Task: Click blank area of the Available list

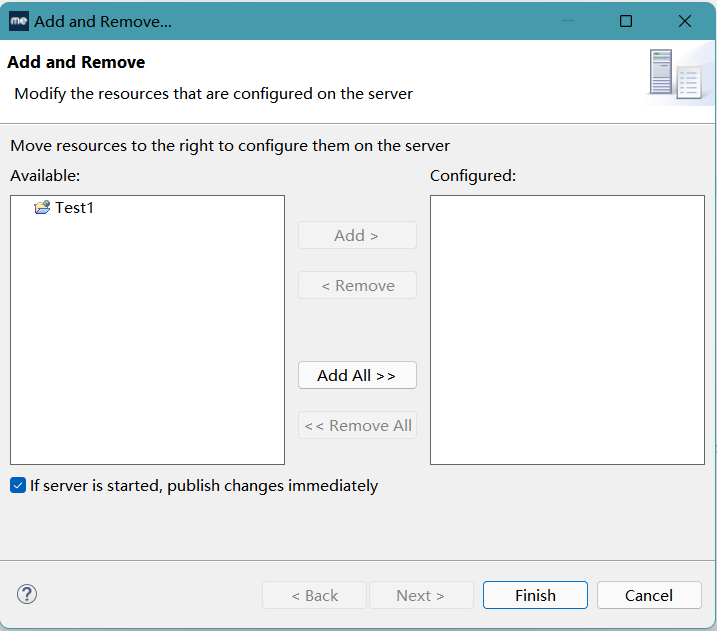Action: click(x=147, y=350)
